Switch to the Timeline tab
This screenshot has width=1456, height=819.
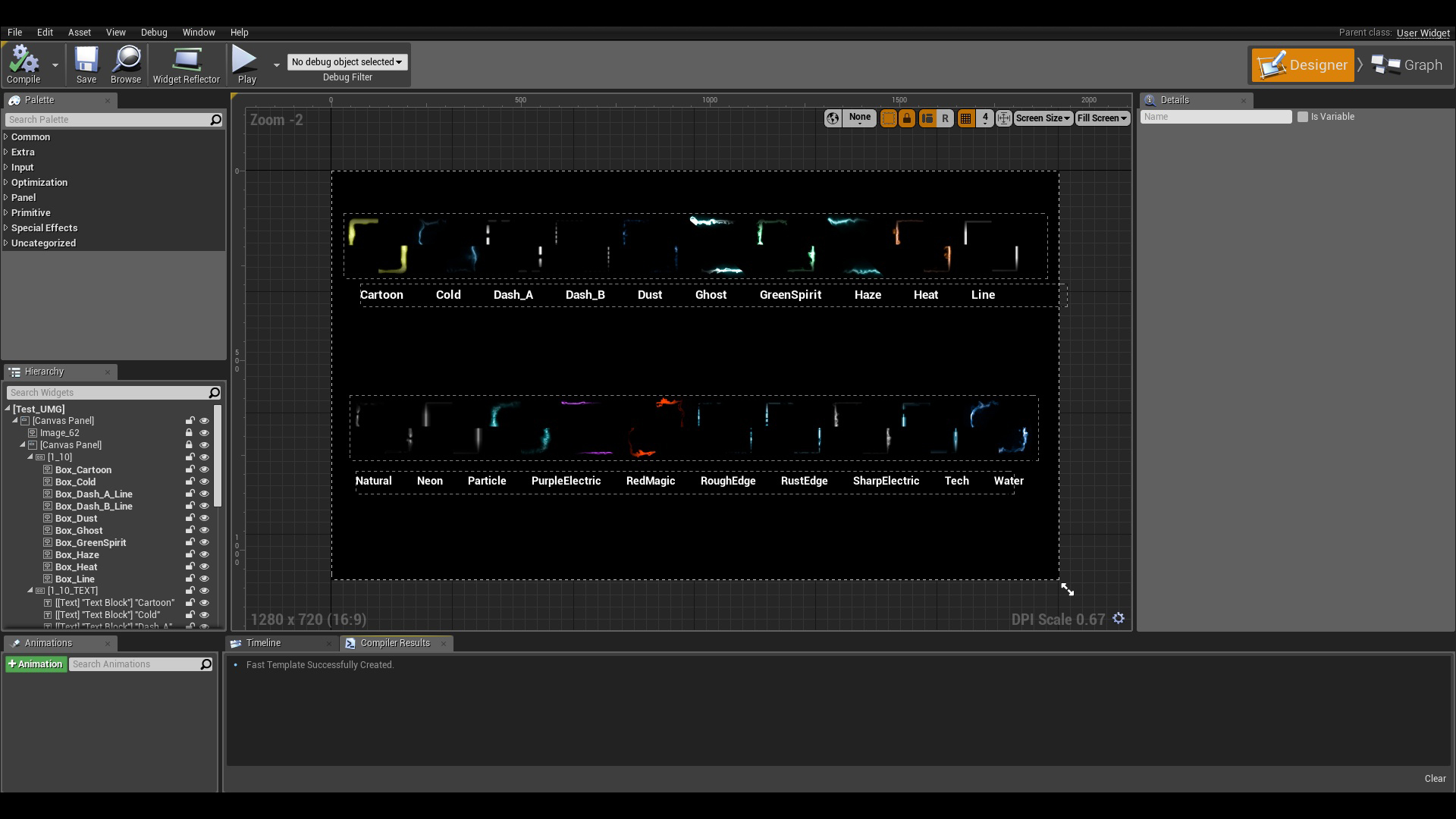point(263,643)
